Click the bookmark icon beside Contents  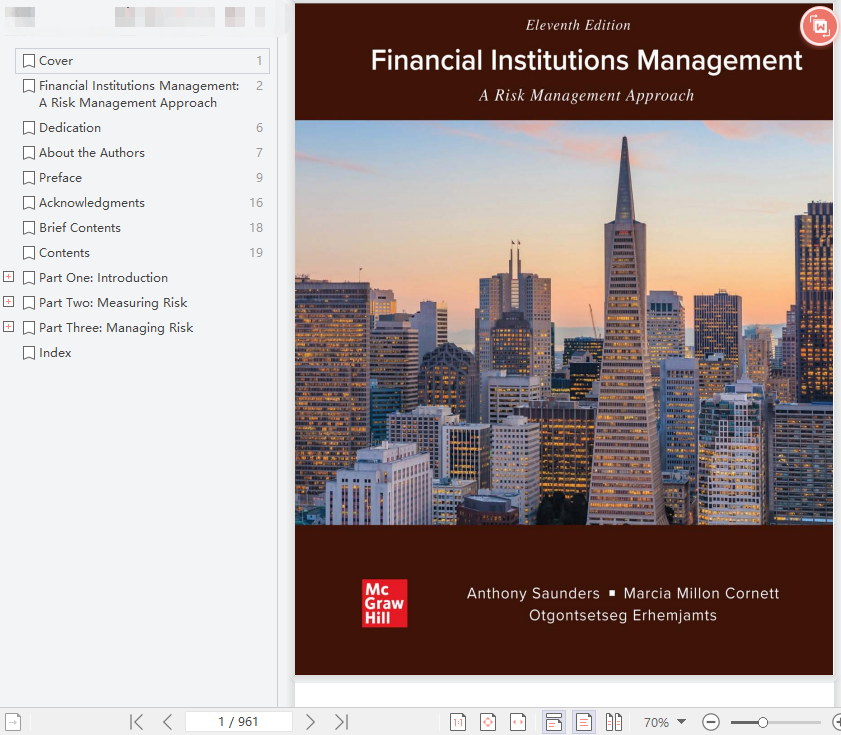tap(29, 253)
